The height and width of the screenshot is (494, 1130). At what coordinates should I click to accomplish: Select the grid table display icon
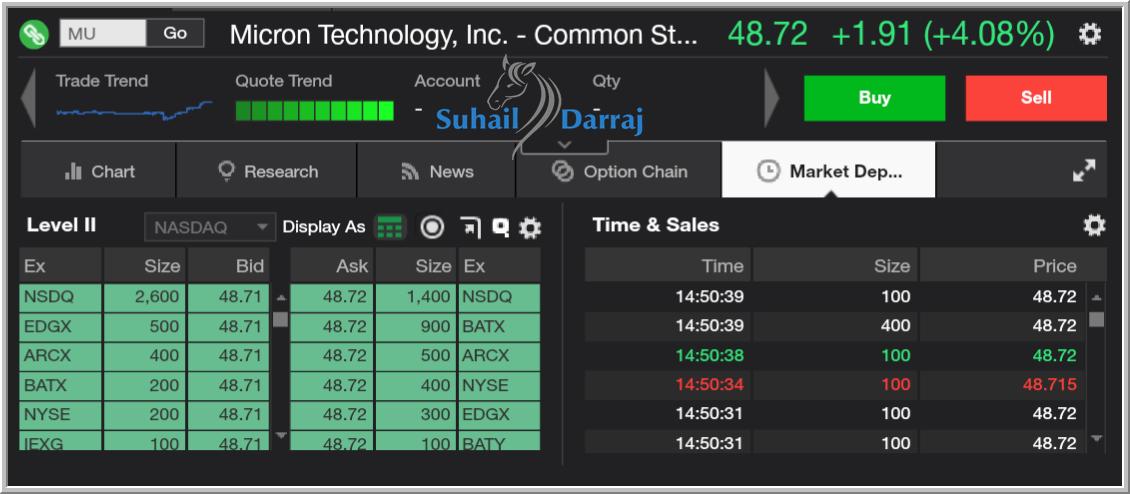(x=390, y=227)
